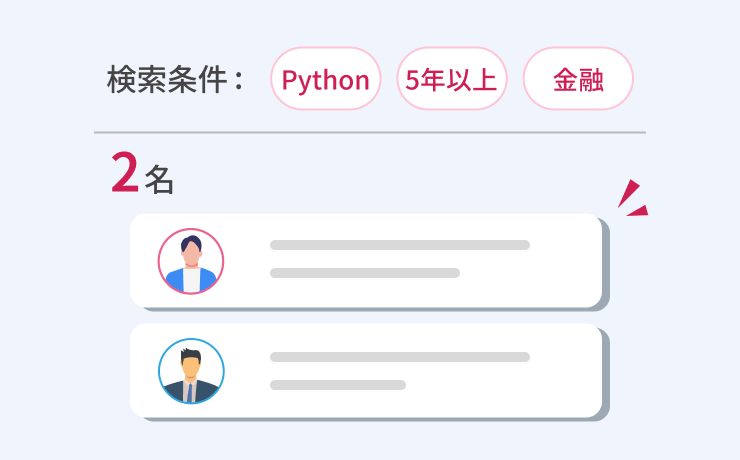The image size is (740, 460).
Task: Click the larger red sparkle mark
Action: pyautogui.click(x=628, y=192)
